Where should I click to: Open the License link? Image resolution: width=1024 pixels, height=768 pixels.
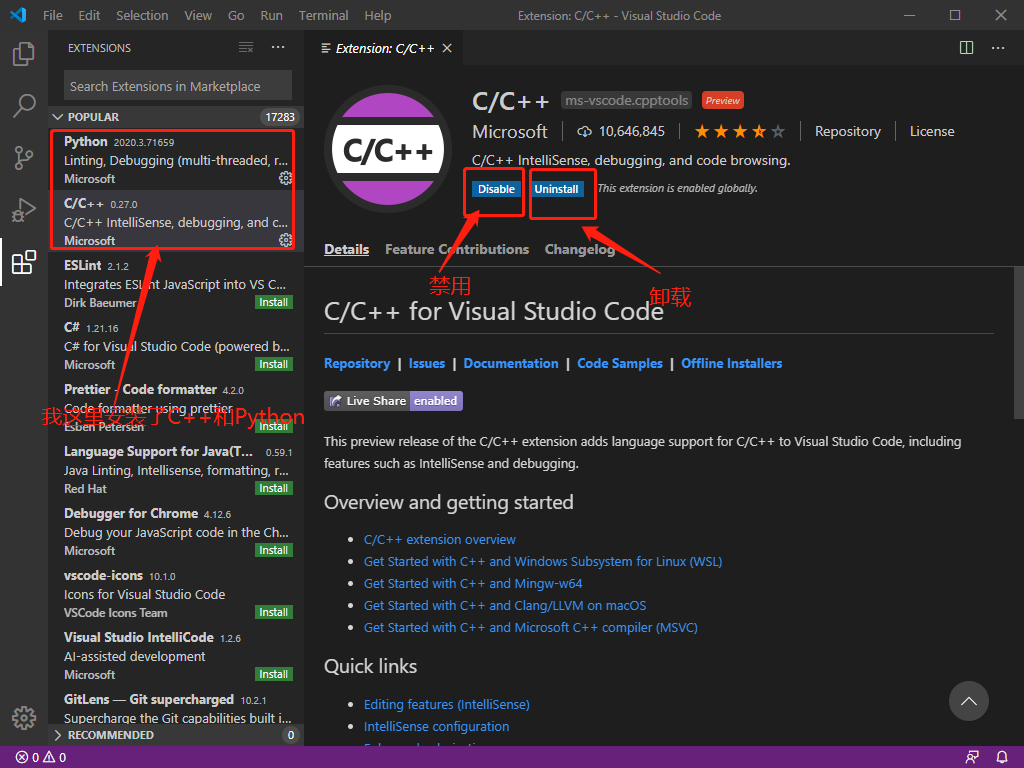[932, 132]
